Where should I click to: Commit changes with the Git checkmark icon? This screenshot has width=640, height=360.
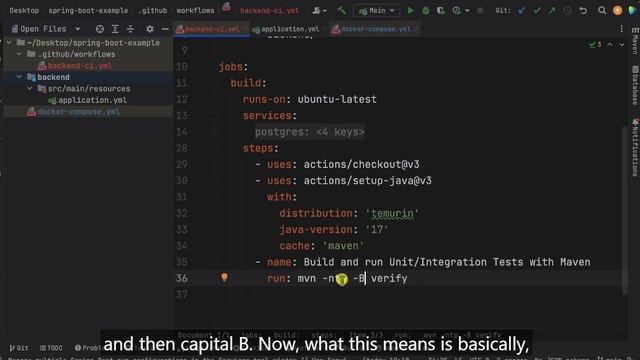(537, 11)
